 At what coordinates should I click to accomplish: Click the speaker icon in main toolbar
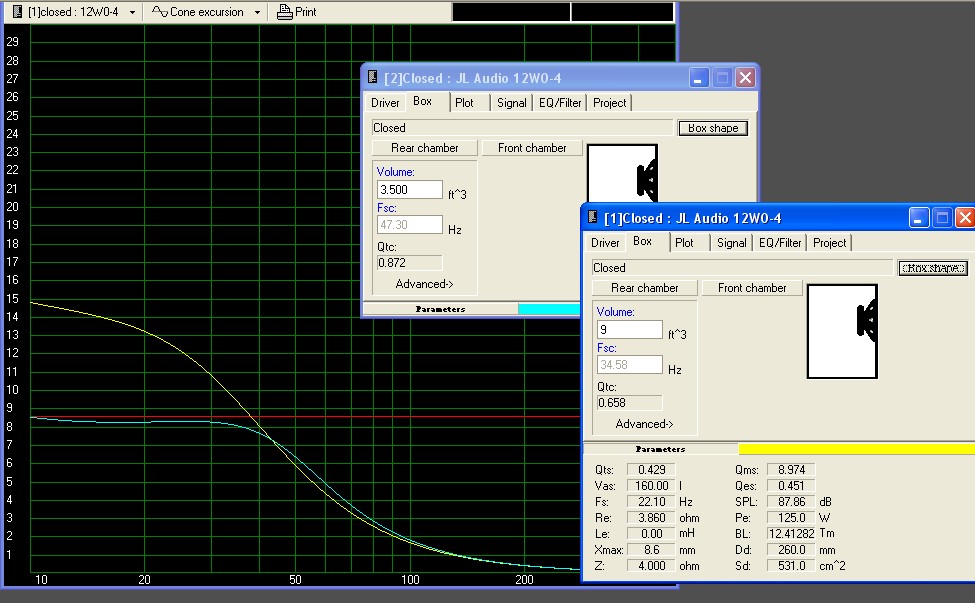[x=18, y=12]
